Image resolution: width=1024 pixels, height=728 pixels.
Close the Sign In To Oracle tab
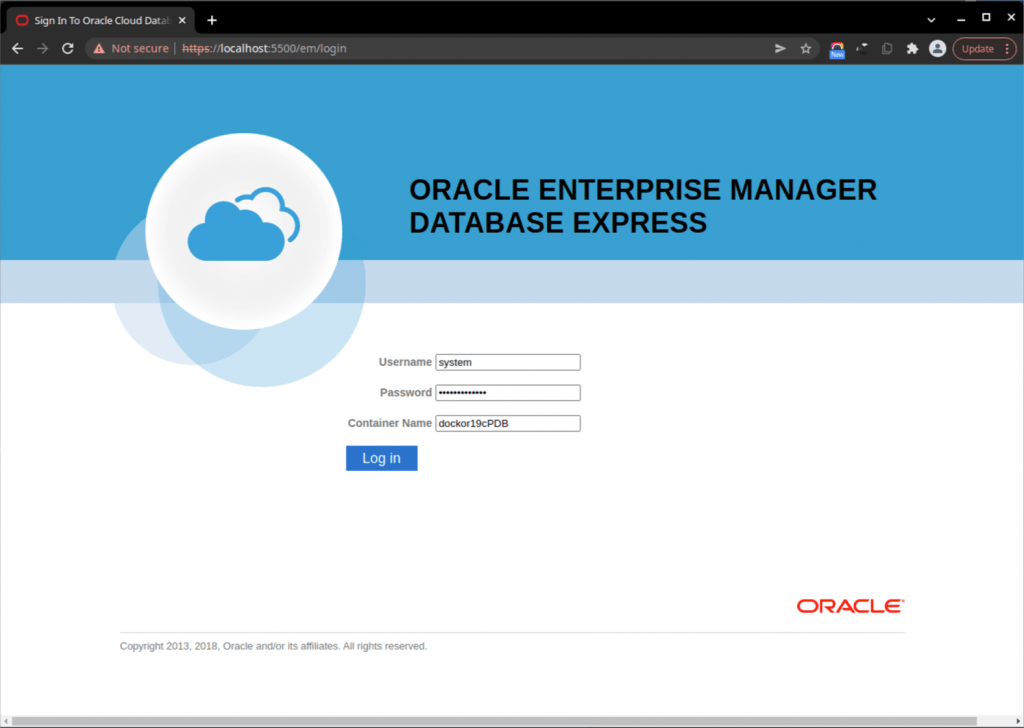[182, 20]
